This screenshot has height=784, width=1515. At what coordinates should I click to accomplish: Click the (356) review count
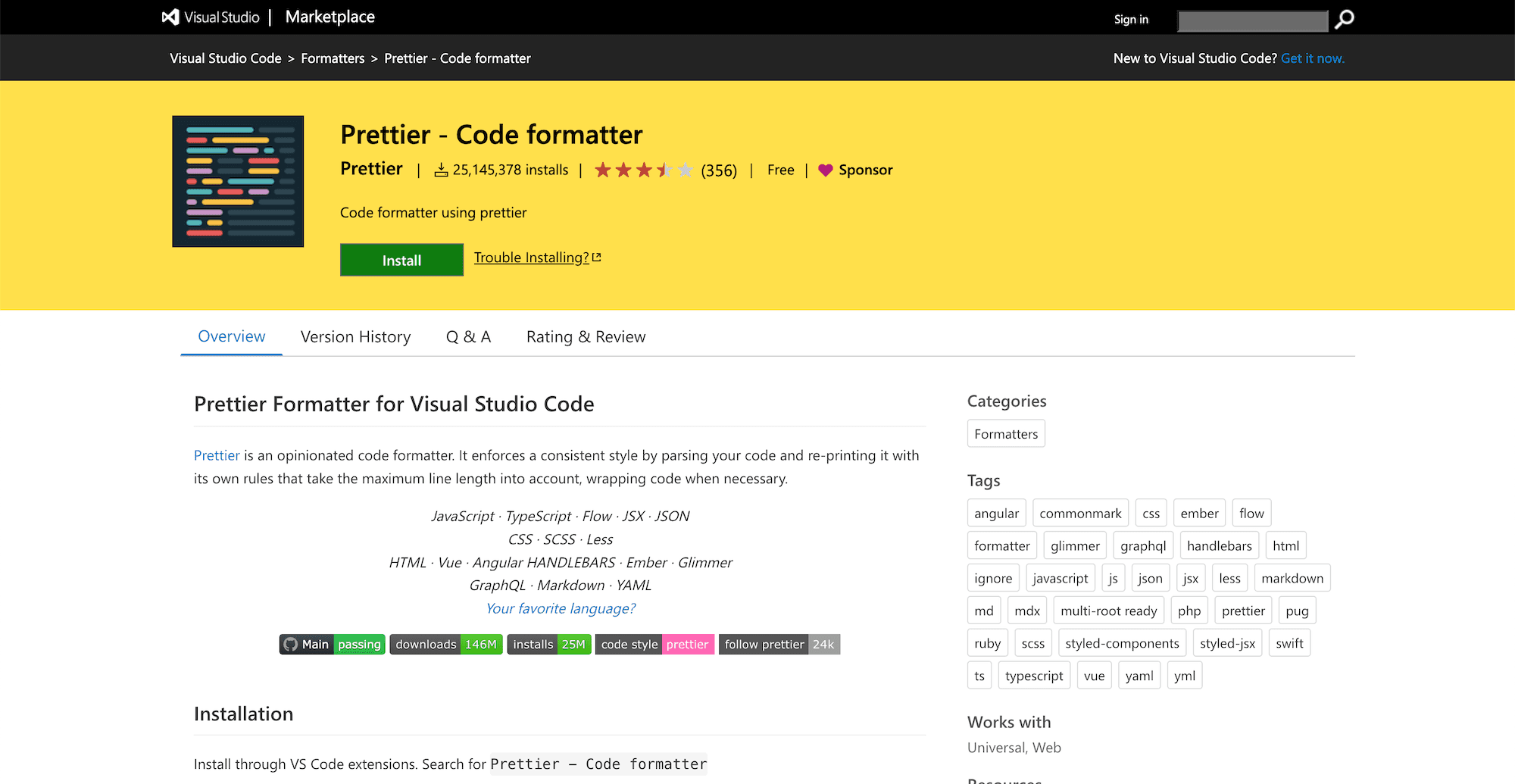click(x=719, y=170)
